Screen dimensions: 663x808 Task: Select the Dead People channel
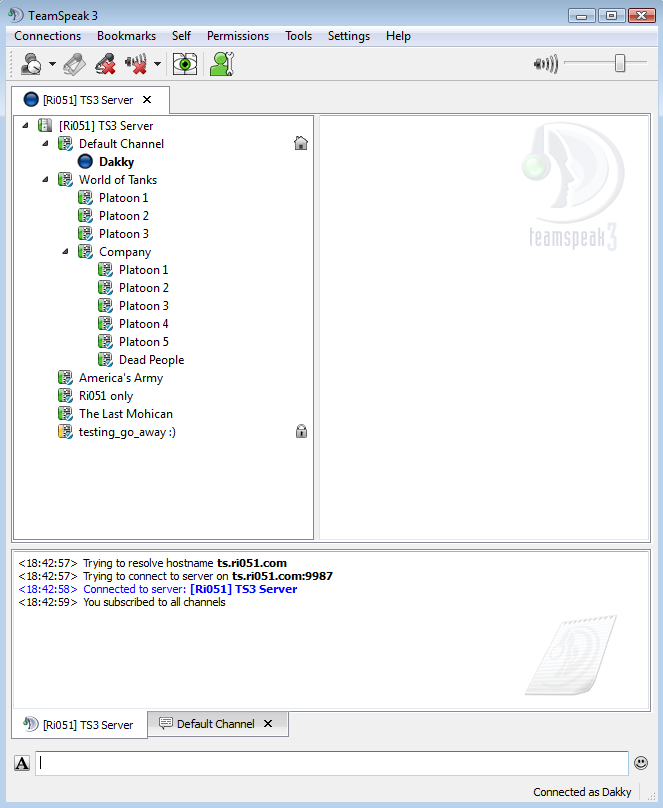[x=151, y=360]
